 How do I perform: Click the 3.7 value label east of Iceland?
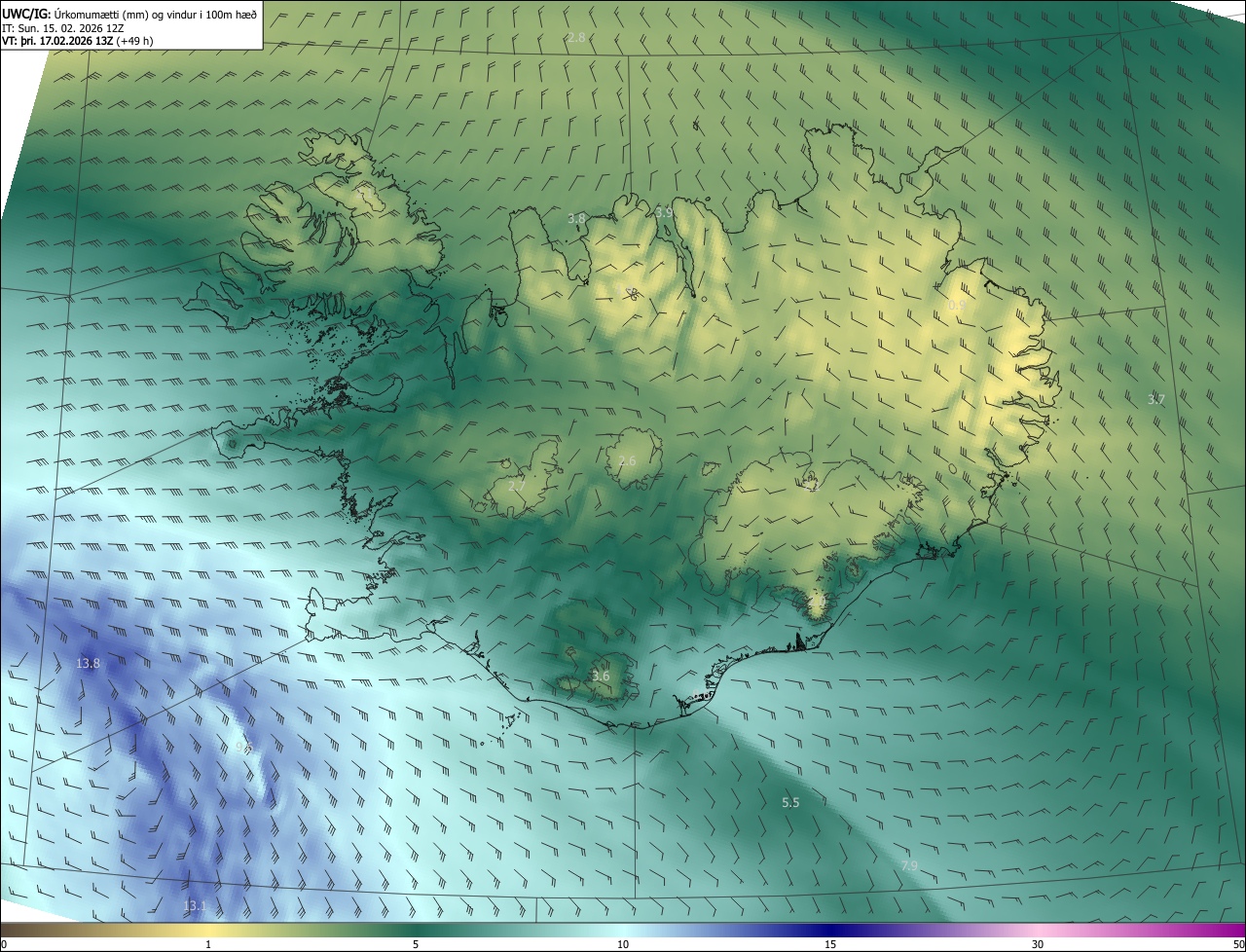1155,399
